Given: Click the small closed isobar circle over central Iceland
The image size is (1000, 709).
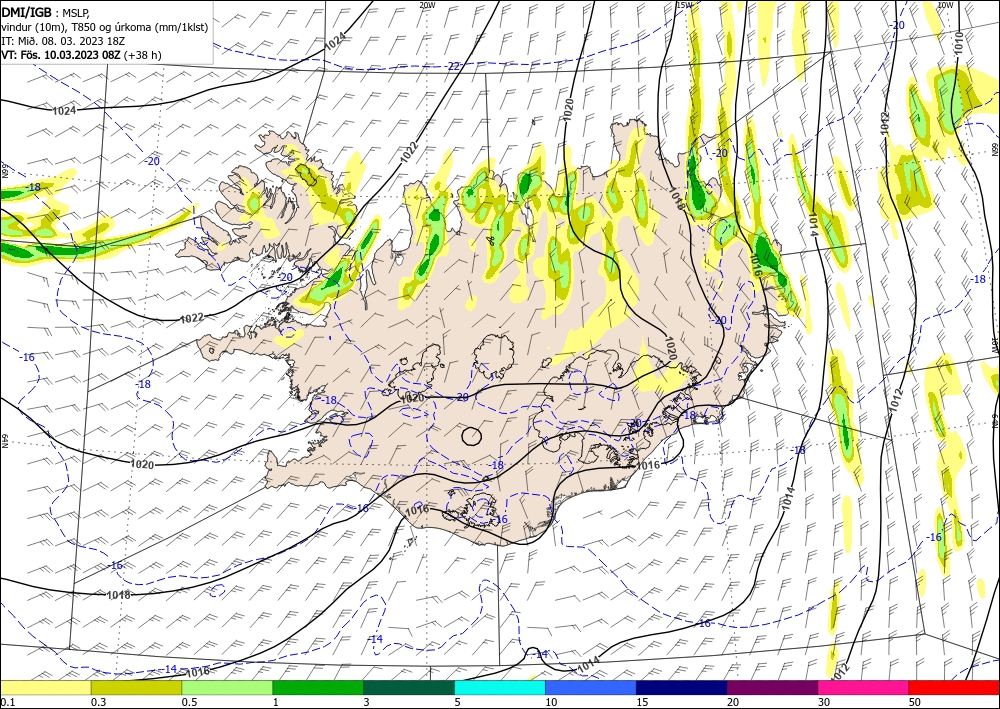Looking at the screenshot, I should pos(471,436).
